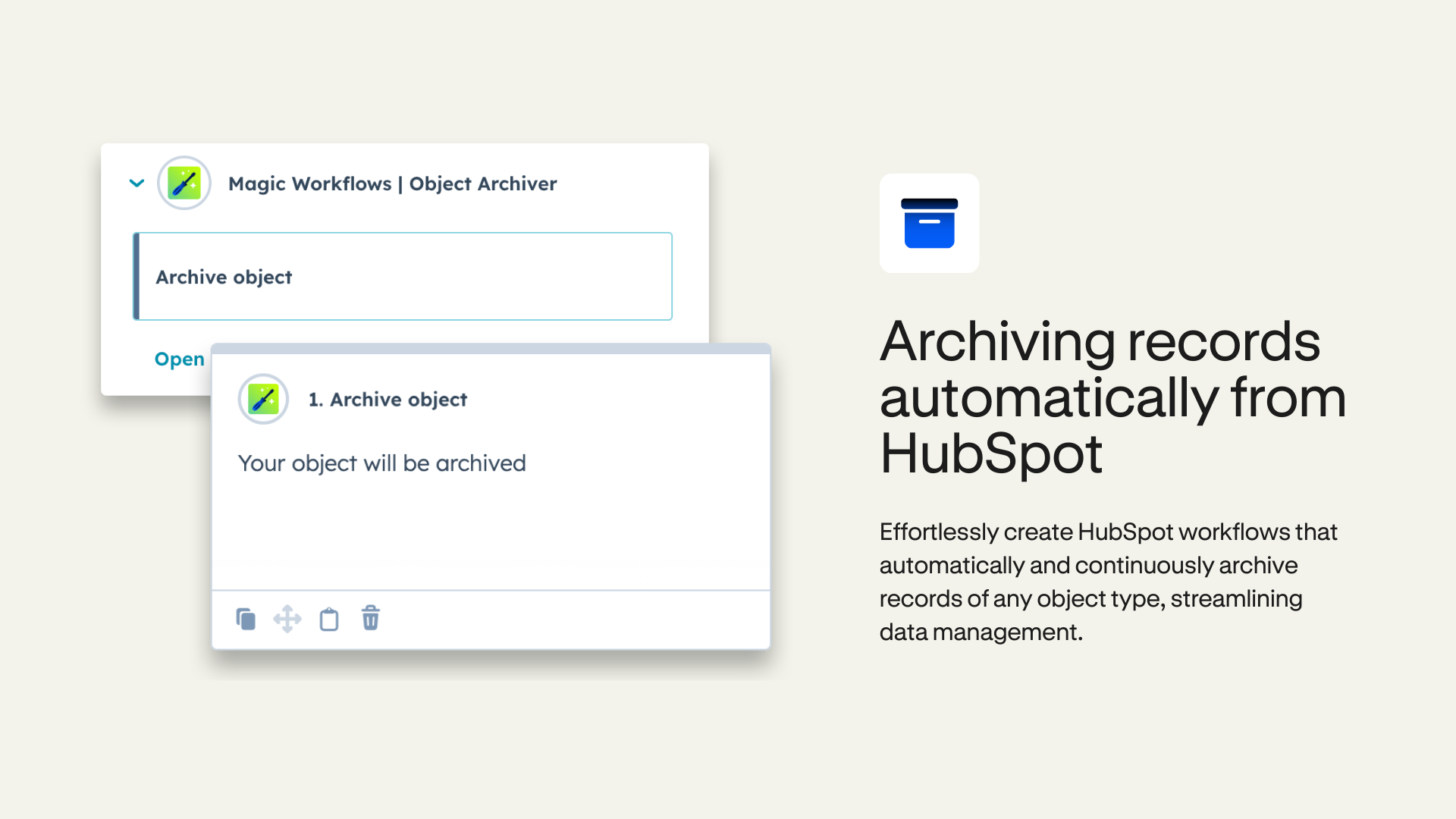Click the wand icon beside 1. Archive object
The width and height of the screenshot is (1456, 819).
pyautogui.click(x=263, y=399)
